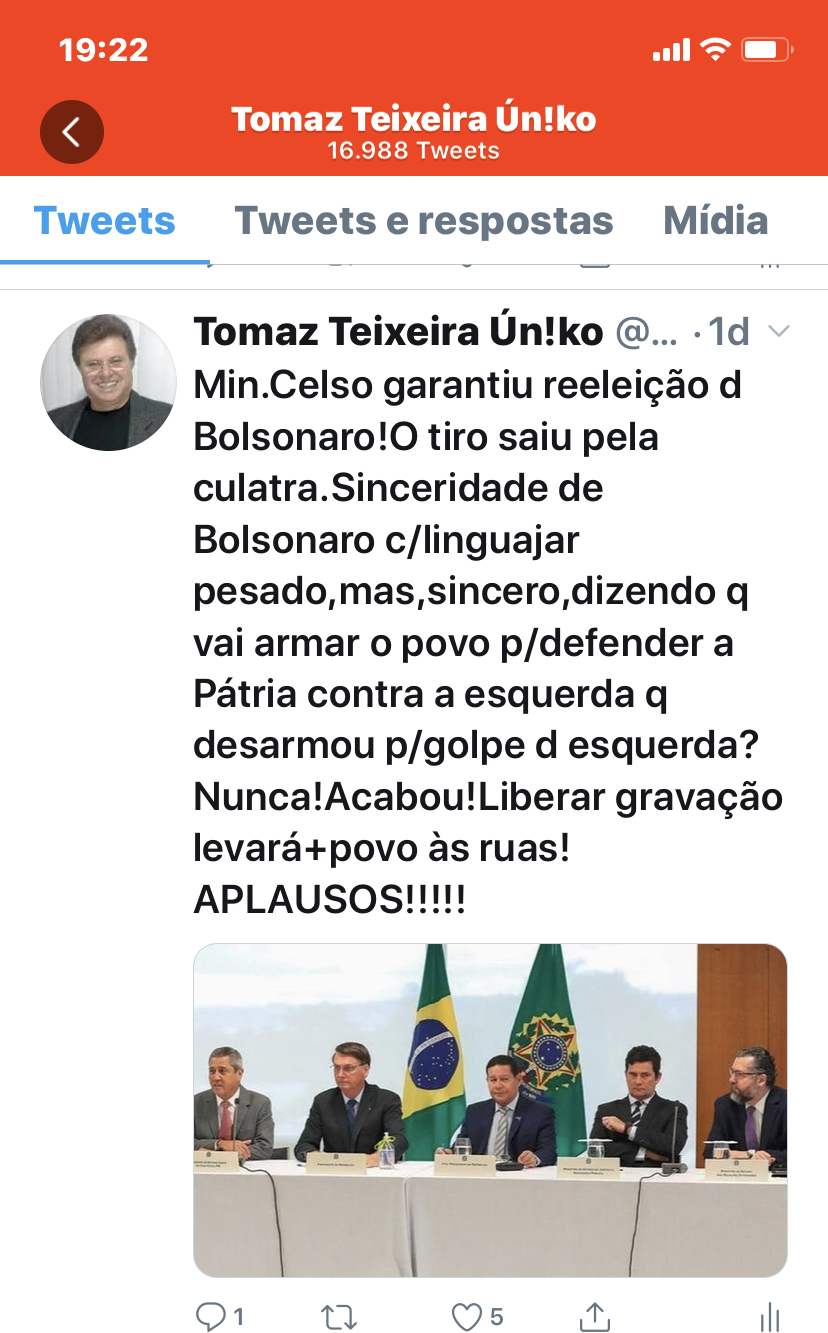Open the Tweets e respostas tab
The height and width of the screenshot is (1333, 828).
(x=423, y=221)
